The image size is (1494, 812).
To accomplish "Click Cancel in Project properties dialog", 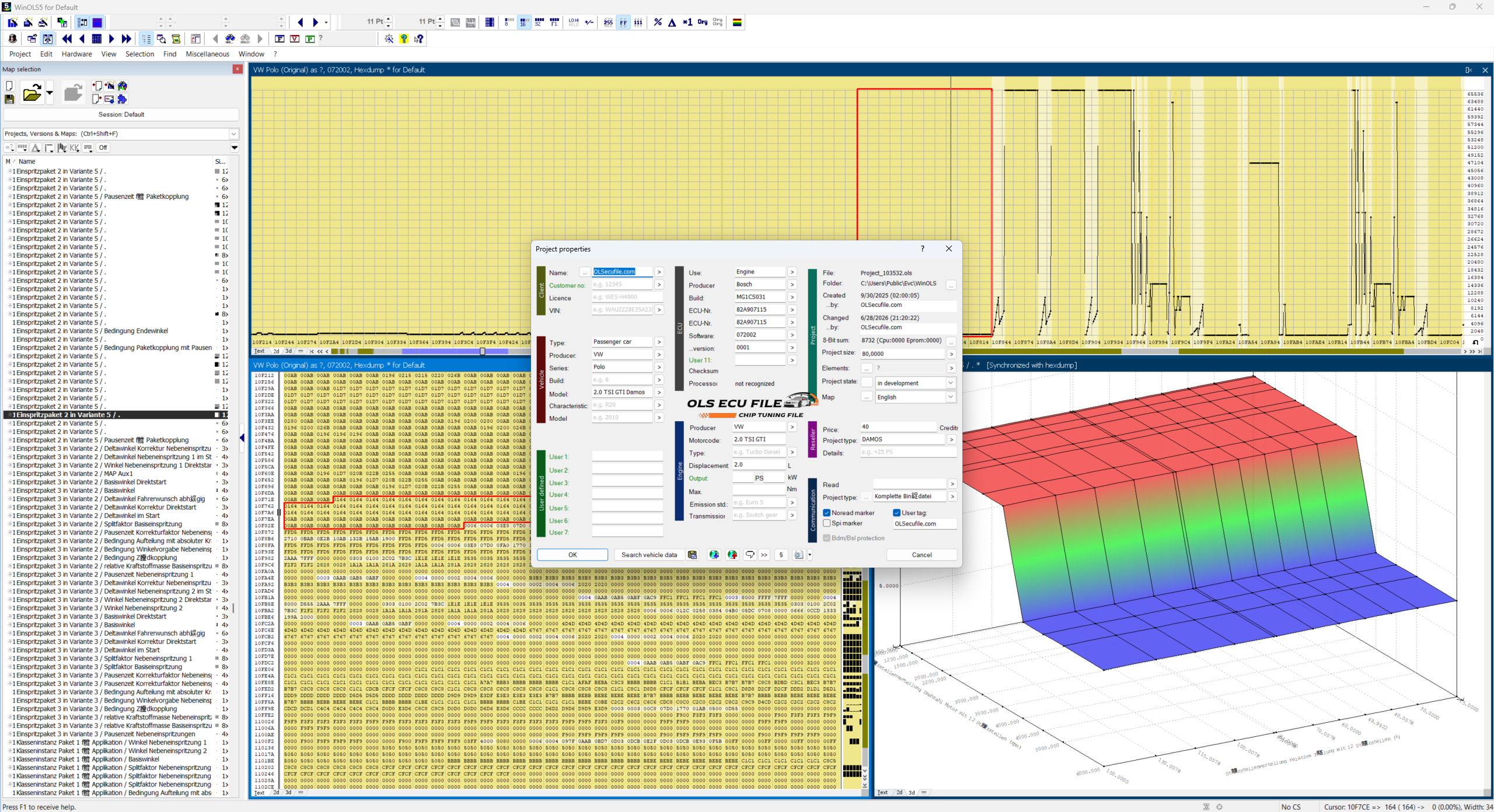I will click(x=921, y=555).
